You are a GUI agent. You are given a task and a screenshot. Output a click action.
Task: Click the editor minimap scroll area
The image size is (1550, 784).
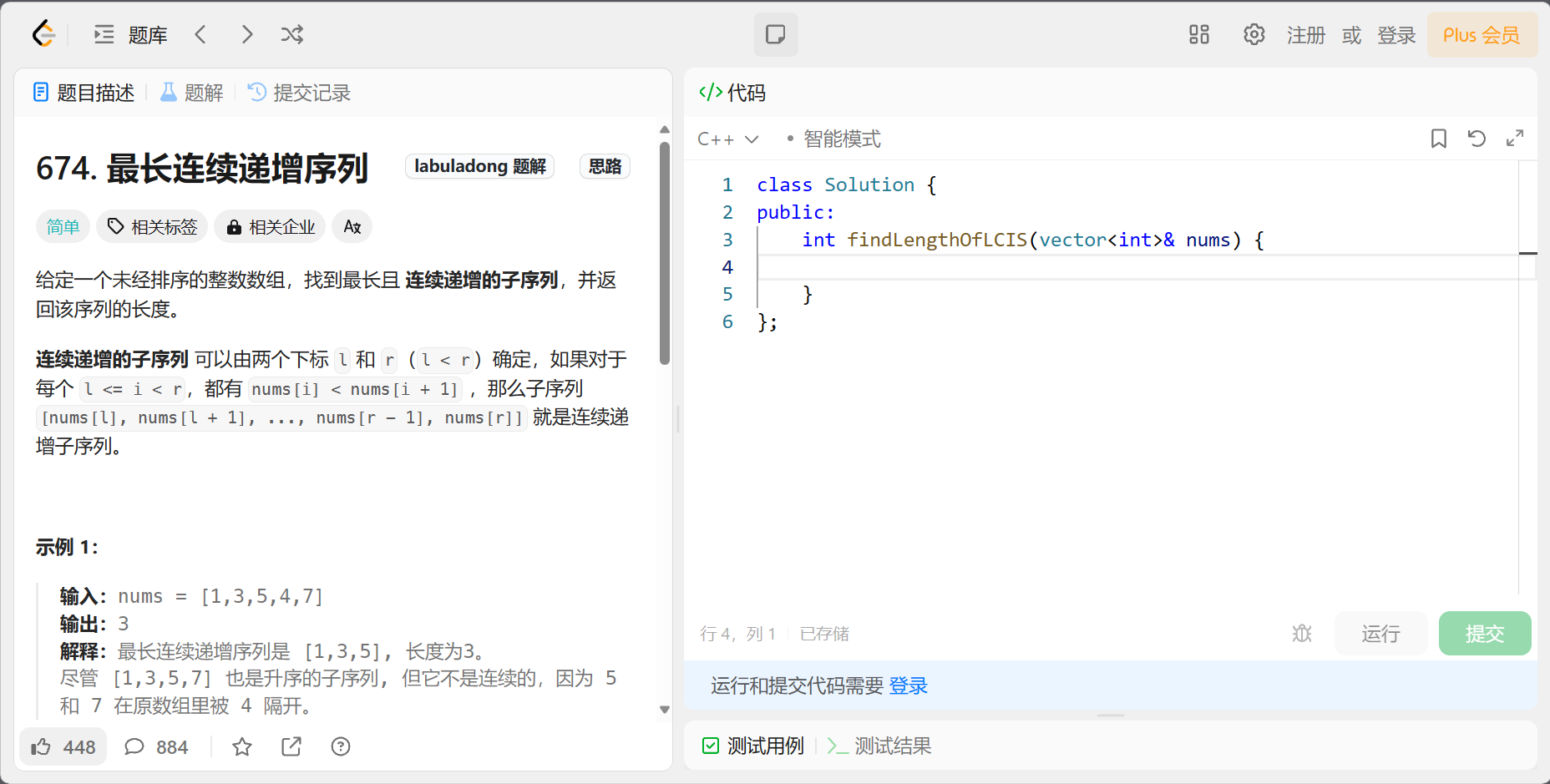click(1527, 376)
